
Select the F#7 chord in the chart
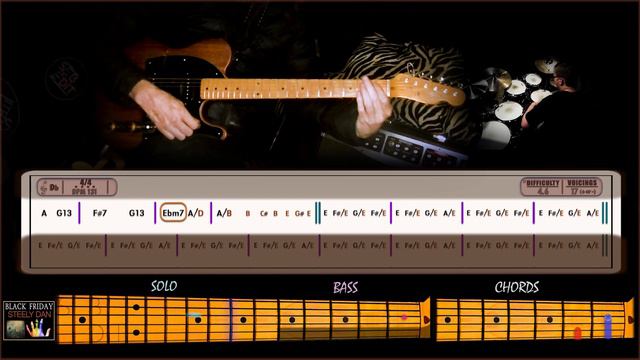pyautogui.click(x=100, y=213)
